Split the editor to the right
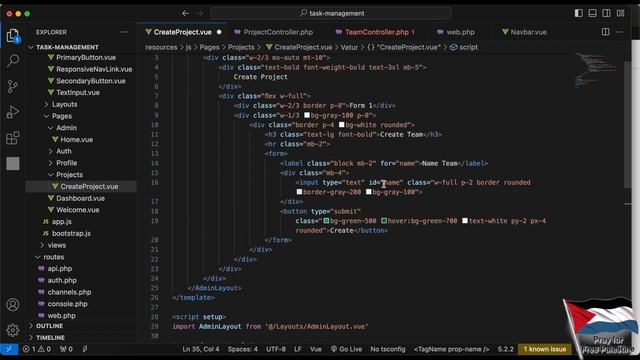Screen dimensions: 640x360 (605, 32)
